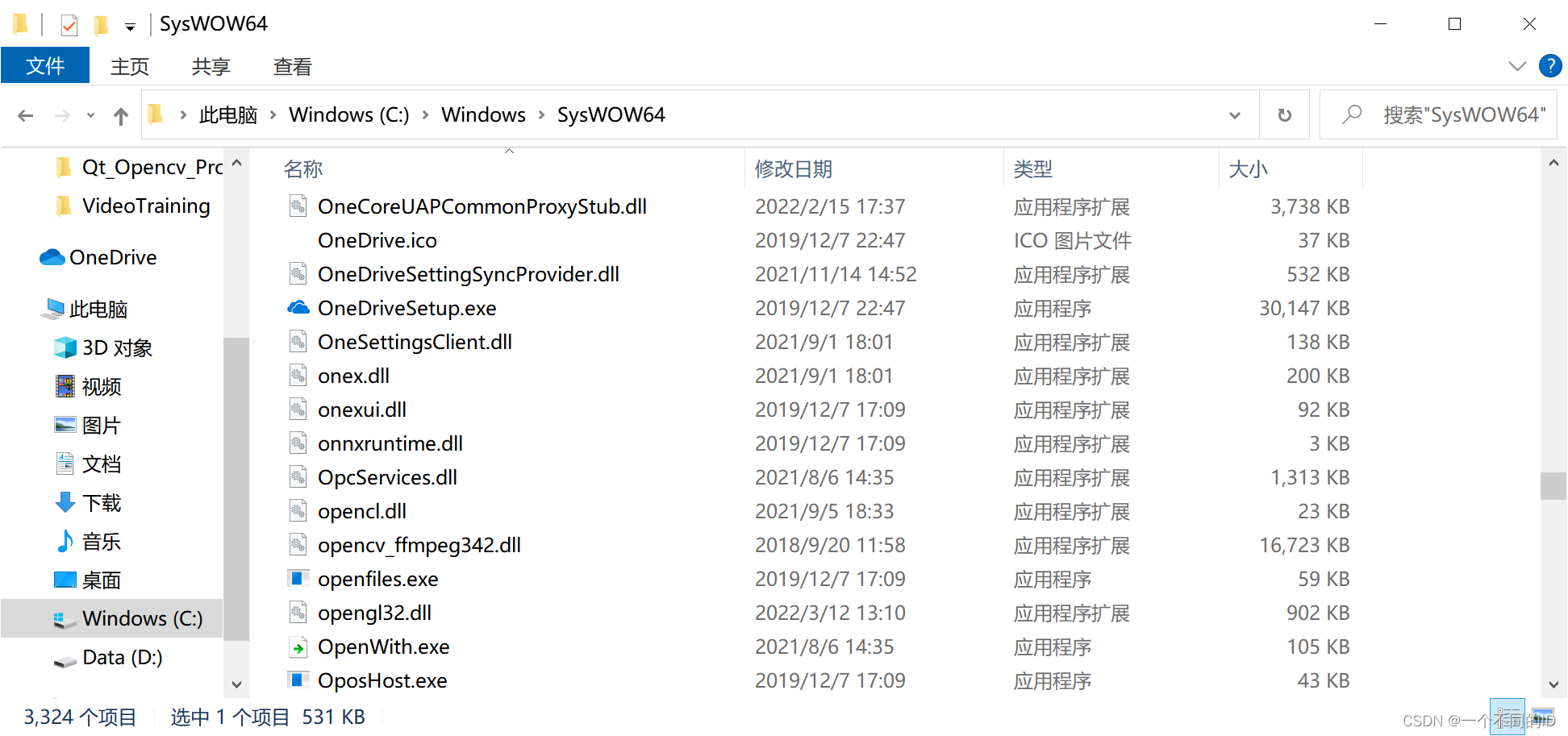Click the 此电脑 computer icon in sidebar
Image resolution: width=1568 pixels, height=736 pixels.
coord(54,309)
